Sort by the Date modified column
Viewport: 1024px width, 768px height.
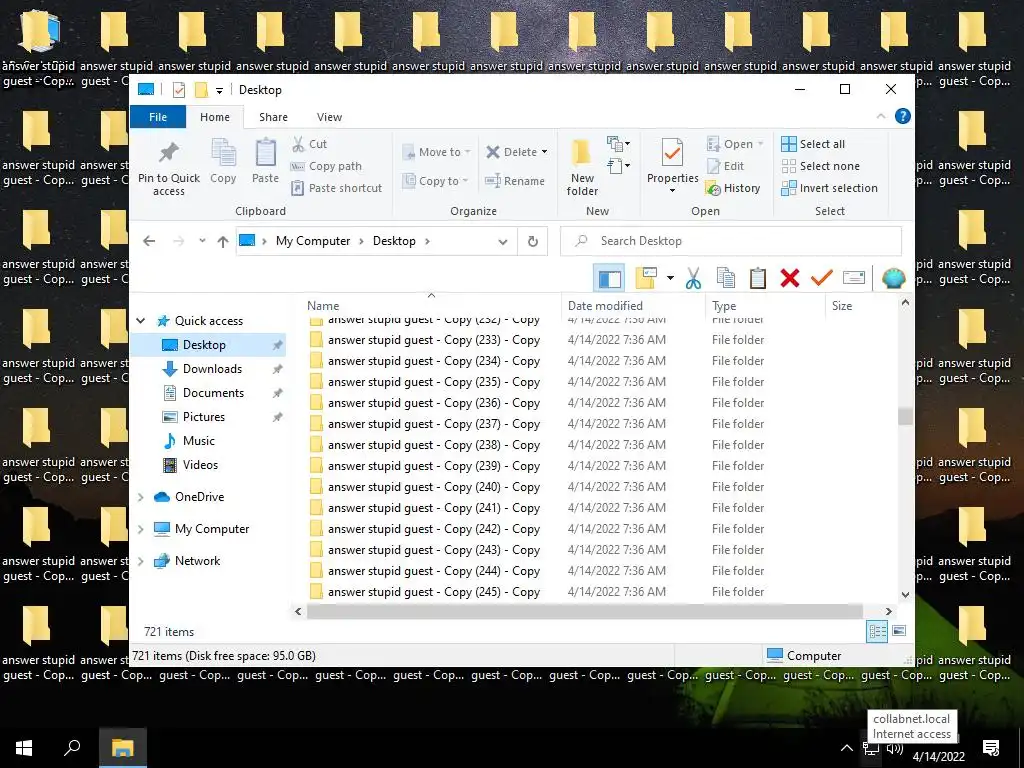pos(605,306)
